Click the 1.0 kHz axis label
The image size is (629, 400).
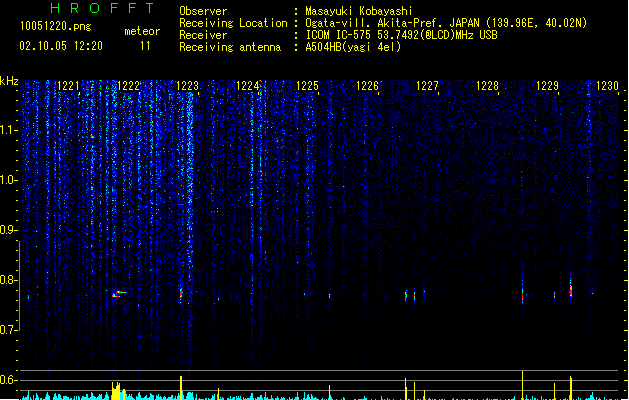8,180
